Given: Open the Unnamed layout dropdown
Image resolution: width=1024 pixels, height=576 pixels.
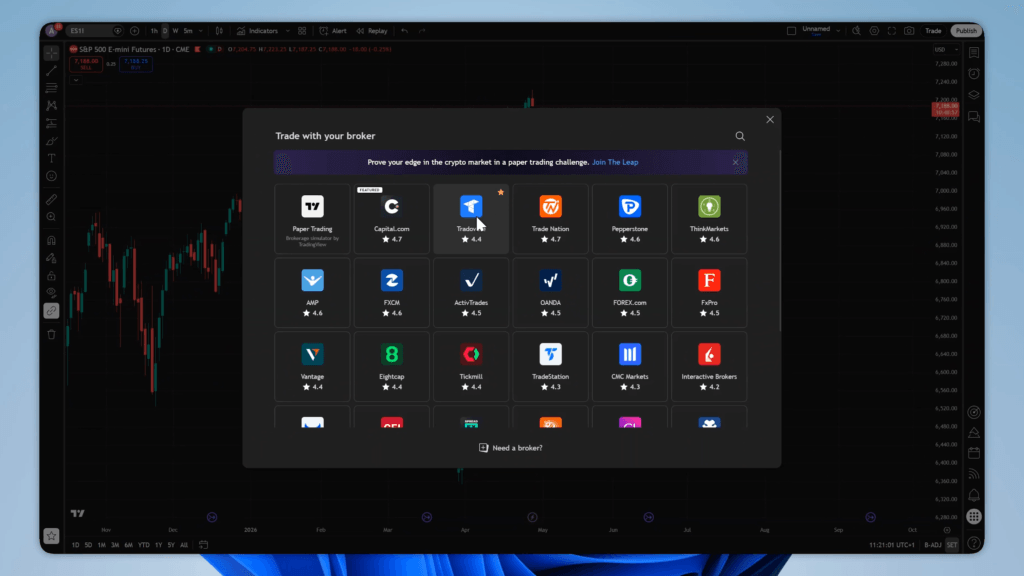Looking at the screenshot, I should 818,31.
